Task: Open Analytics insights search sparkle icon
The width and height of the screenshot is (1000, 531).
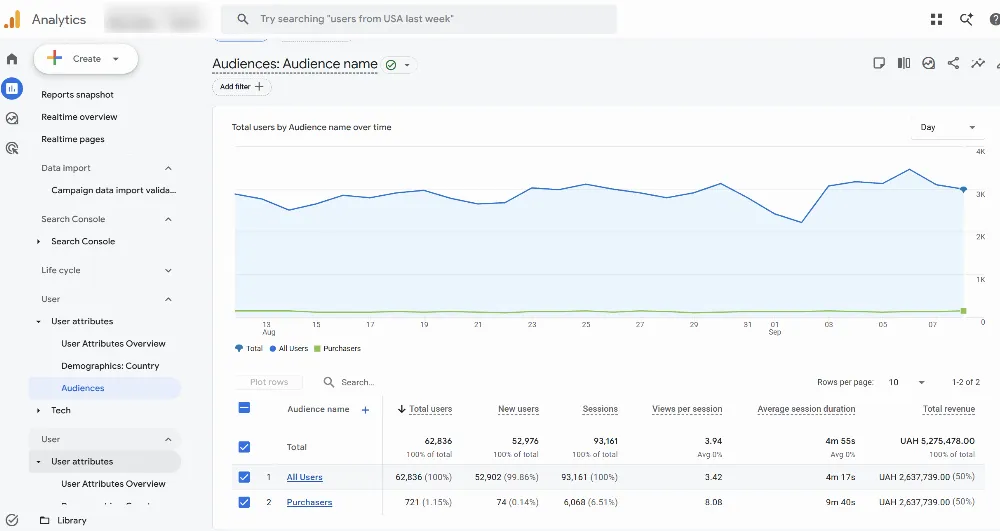Action: (x=967, y=19)
